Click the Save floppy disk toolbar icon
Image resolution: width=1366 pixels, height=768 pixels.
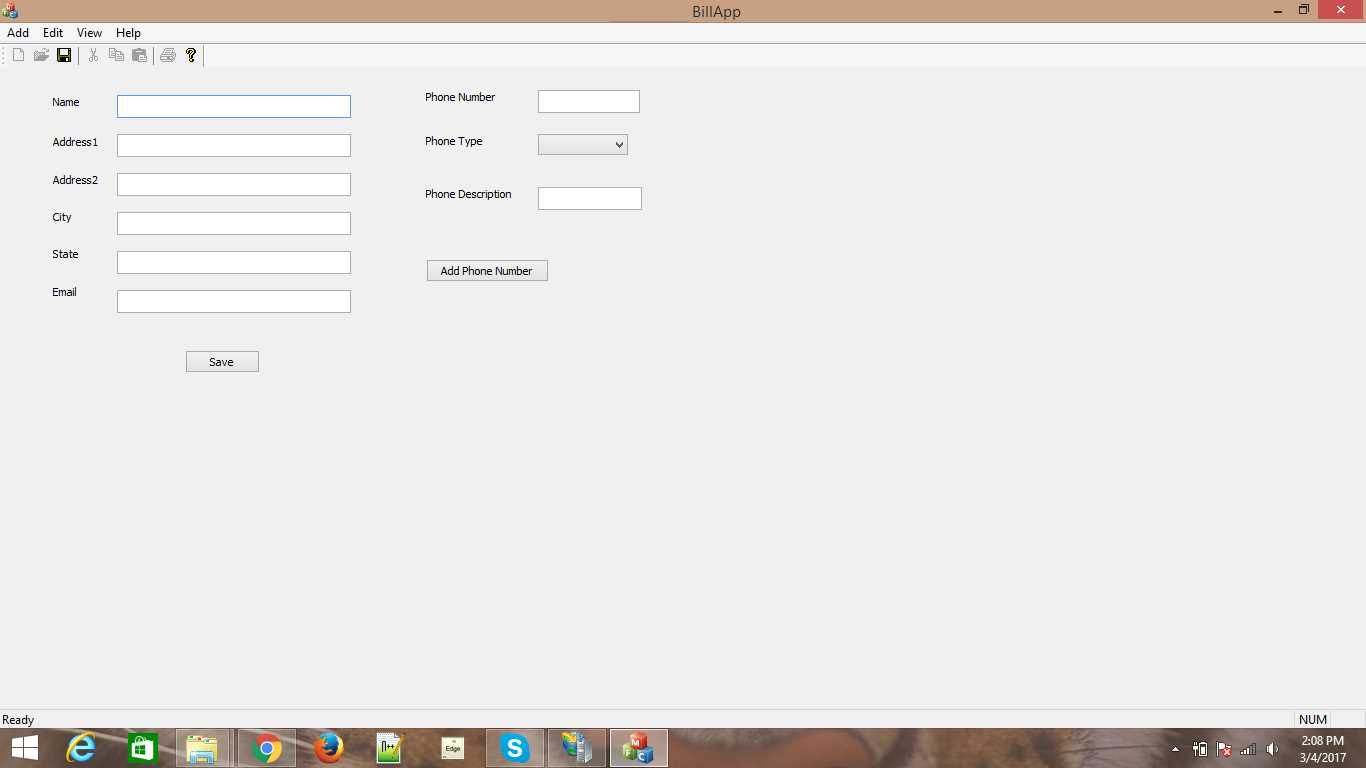pyautogui.click(x=64, y=55)
